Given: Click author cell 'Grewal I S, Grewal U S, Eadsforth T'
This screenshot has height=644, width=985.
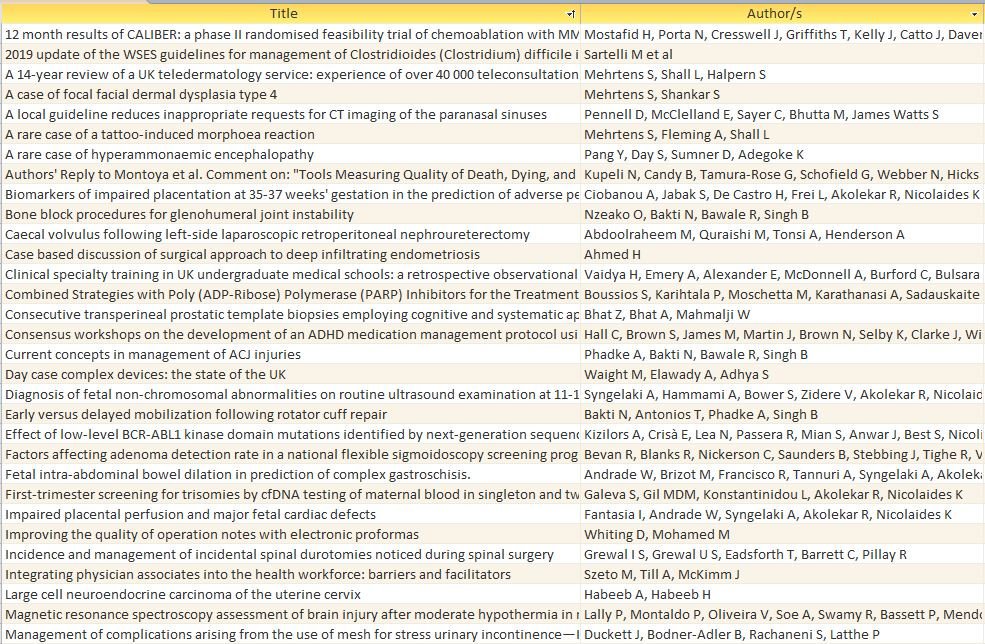Looking at the screenshot, I should [x=783, y=555].
